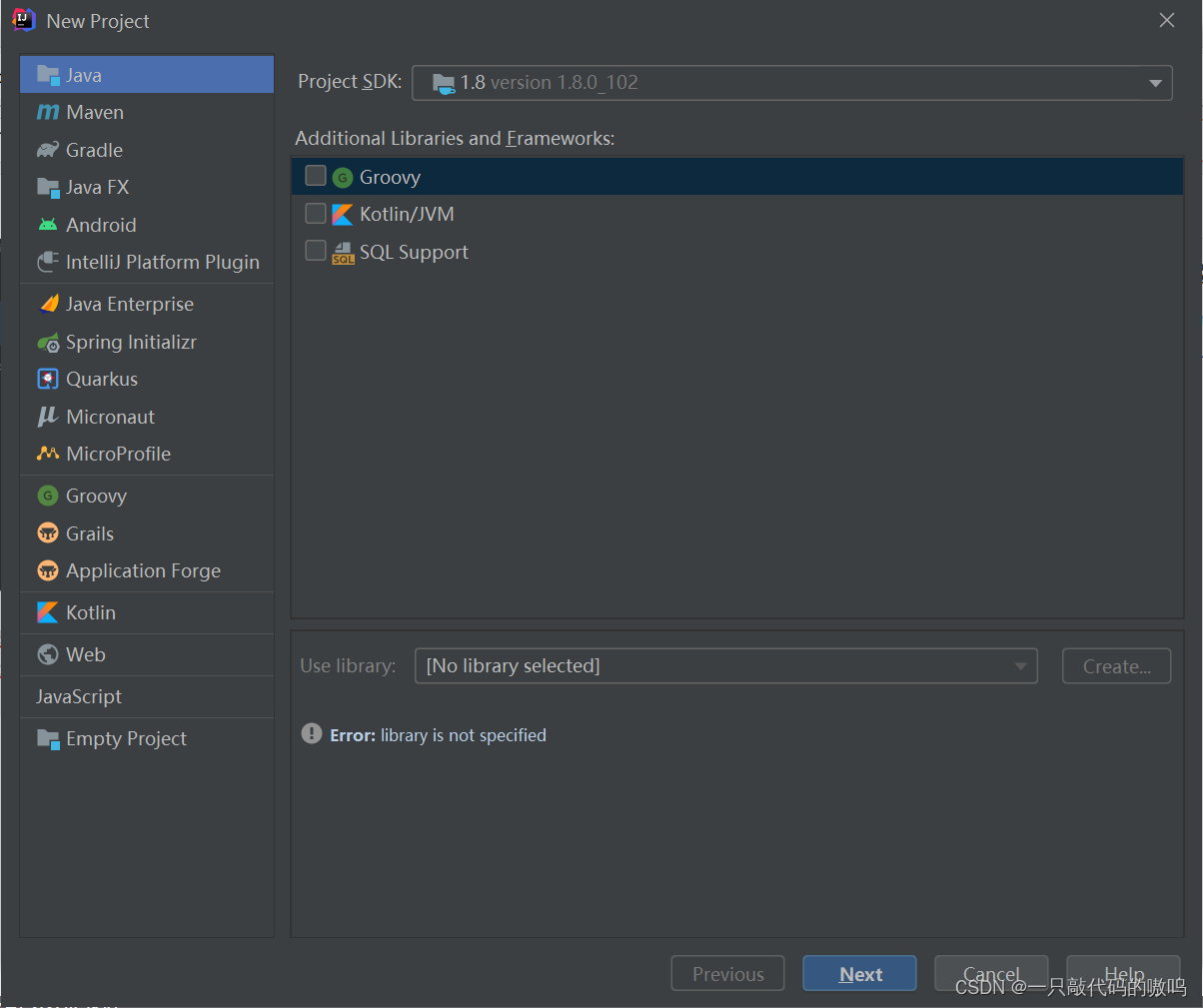The image size is (1203, 1008).
Task: Select Quarkus project type label
Action: pyautogui.click(x=102, y=379)
